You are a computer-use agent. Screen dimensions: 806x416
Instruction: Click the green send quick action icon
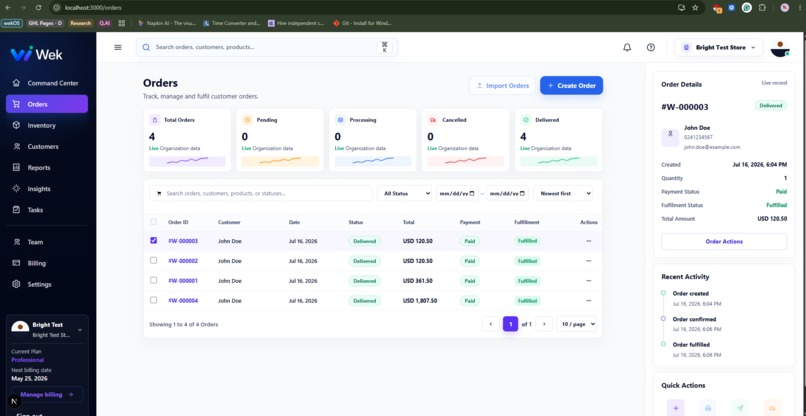point(740,408)
